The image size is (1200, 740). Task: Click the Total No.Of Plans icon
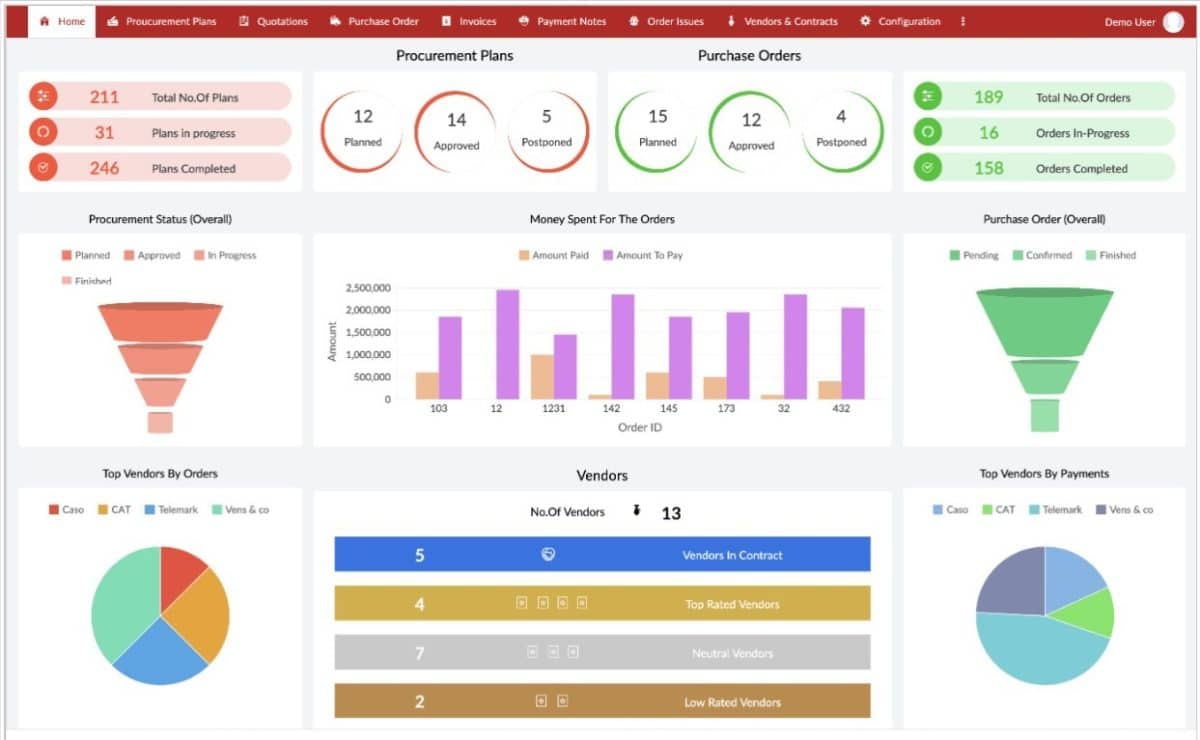click(x=41, y=96)
